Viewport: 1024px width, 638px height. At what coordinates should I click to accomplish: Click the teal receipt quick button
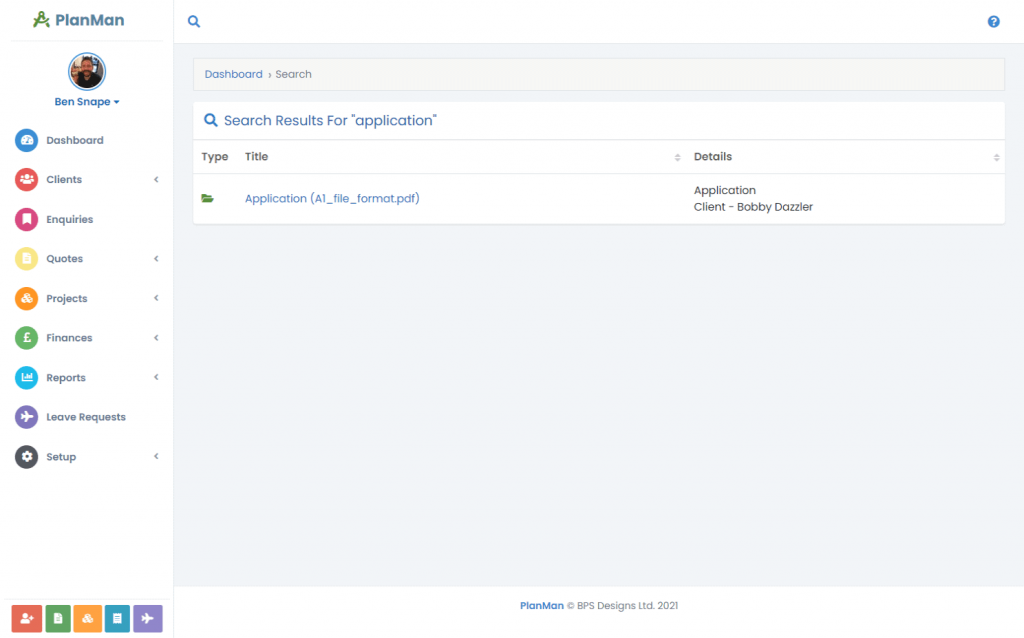(118, 618)
